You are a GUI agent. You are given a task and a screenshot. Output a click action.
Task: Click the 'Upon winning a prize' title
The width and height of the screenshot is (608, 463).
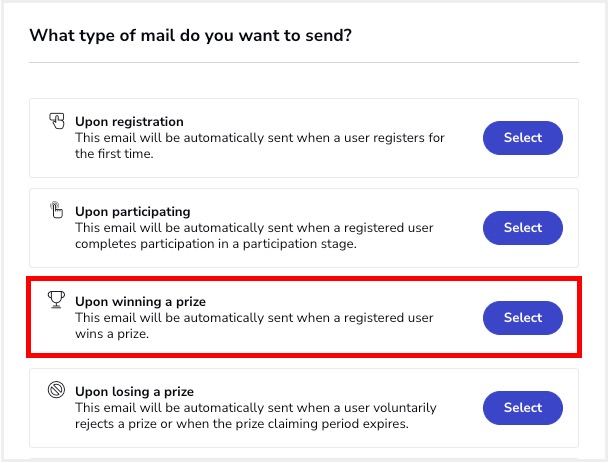click(x=140, y=300)
